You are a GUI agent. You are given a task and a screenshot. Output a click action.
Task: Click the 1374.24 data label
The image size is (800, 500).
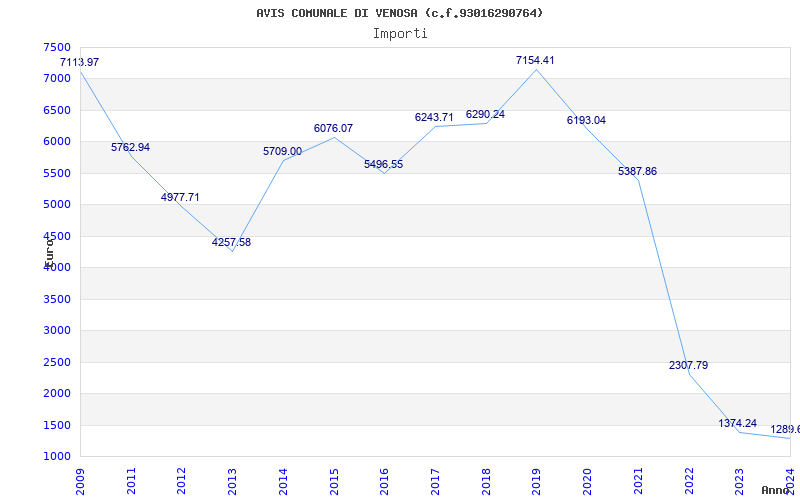click(x=738, y=424)
